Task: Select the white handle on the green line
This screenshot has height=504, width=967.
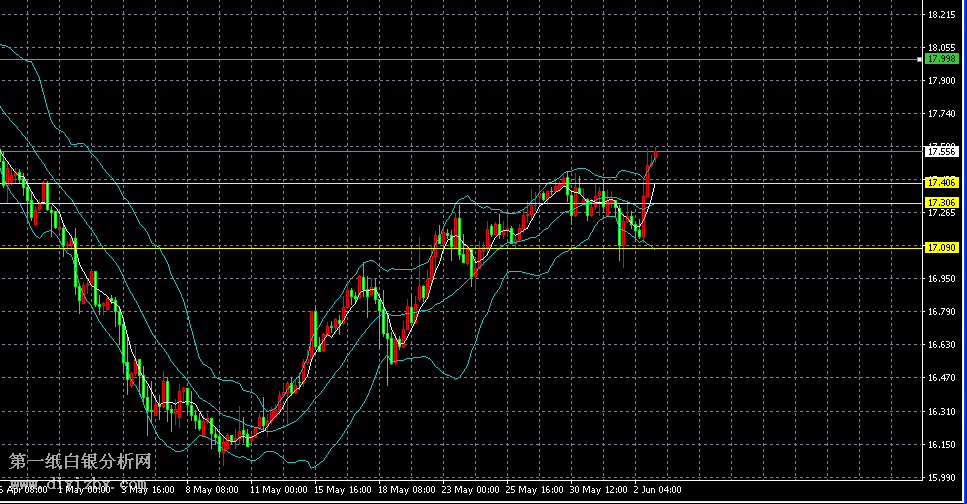Action: click(920, 60)
